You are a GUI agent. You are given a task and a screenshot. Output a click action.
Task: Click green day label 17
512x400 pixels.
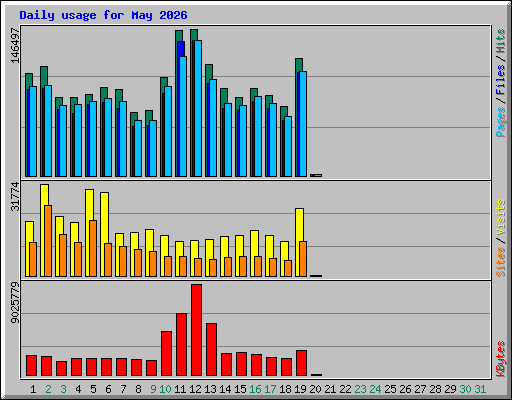tap(270, 389)
